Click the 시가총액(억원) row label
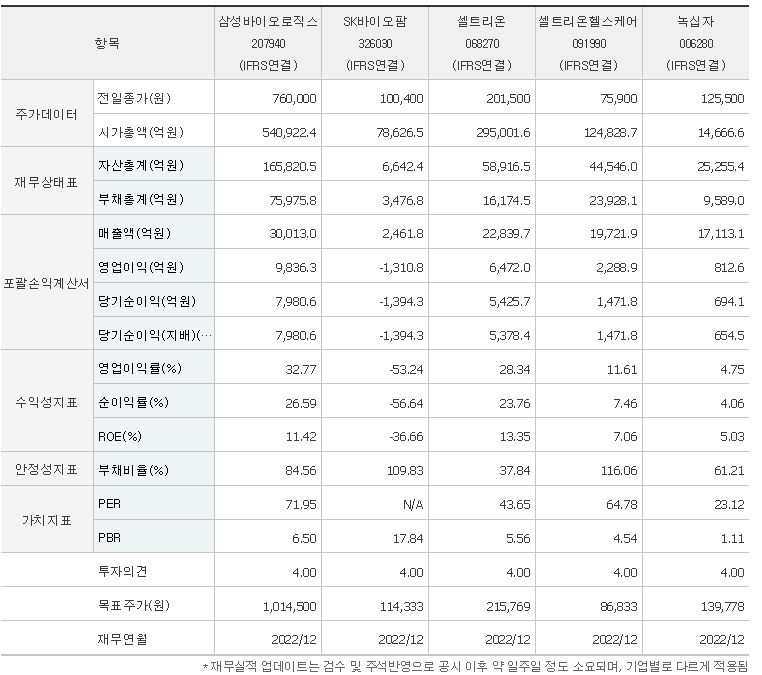 pos(141,132)
